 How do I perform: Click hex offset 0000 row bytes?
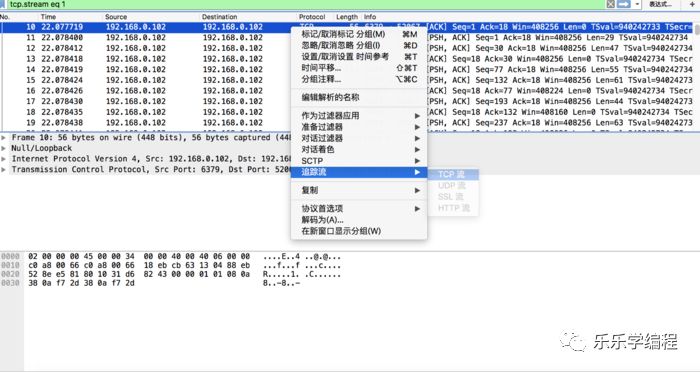[139, 256]
